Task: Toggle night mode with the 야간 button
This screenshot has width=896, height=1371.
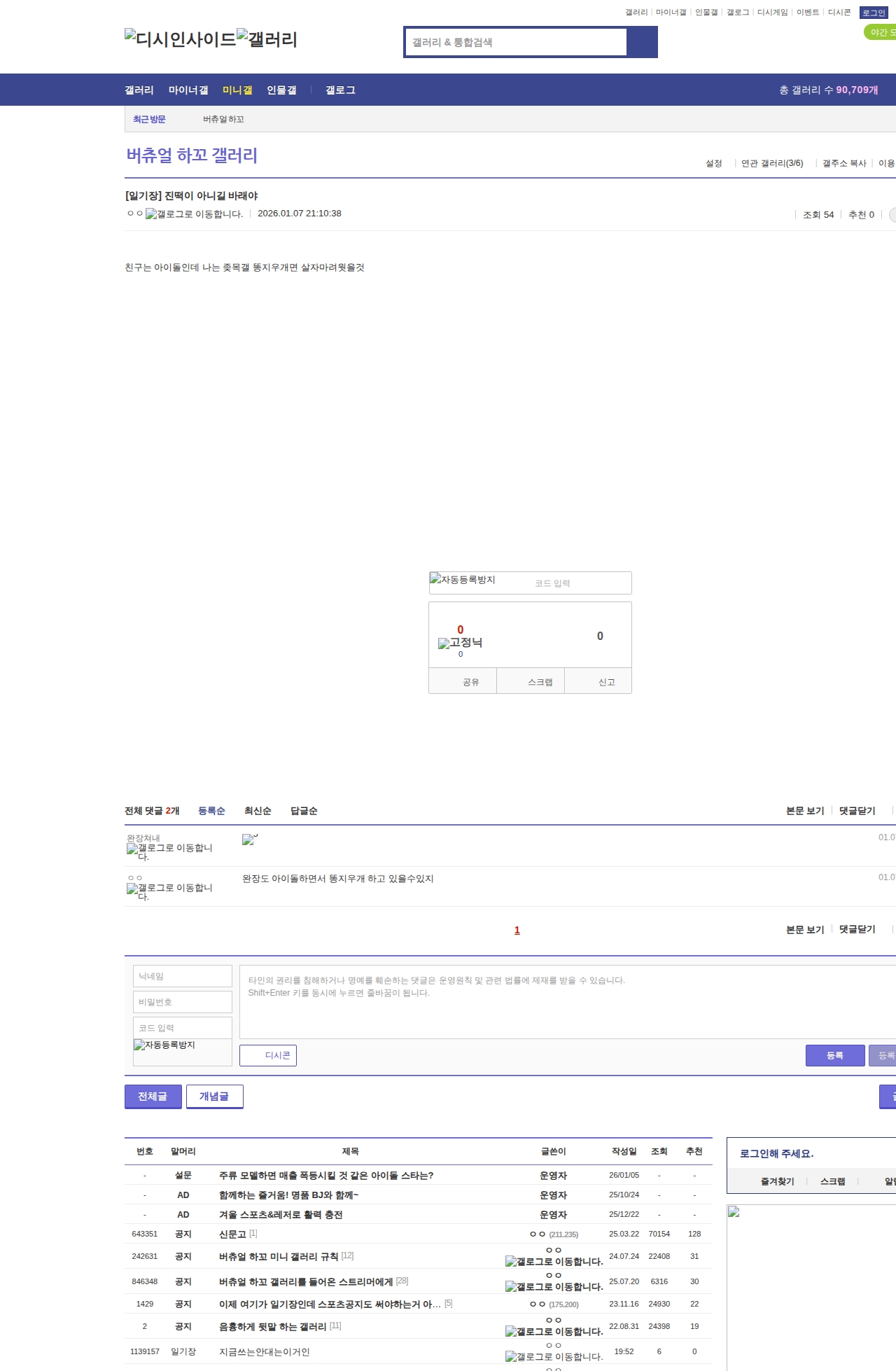Action: tap(880, 32)
